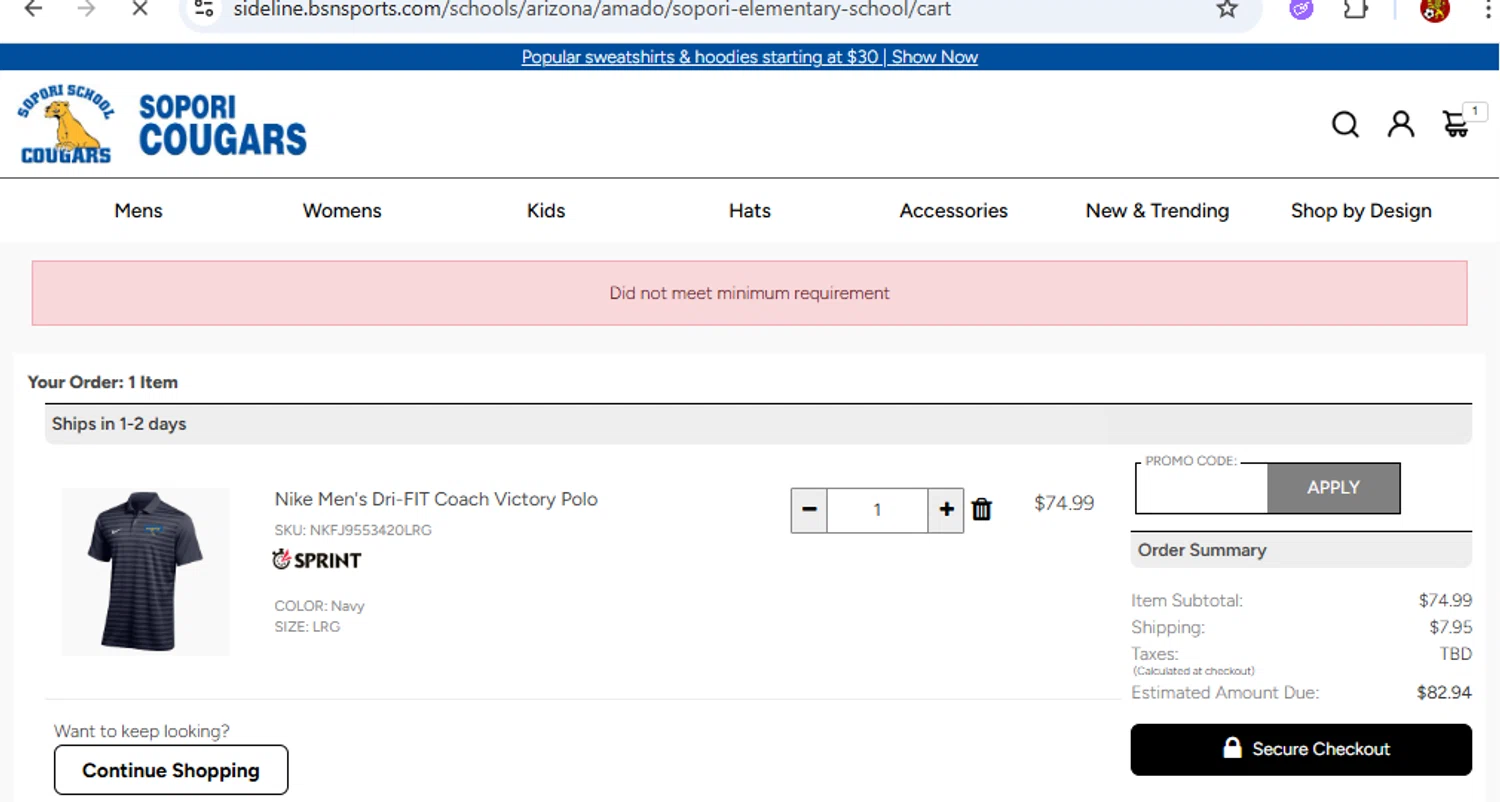This screenshot has height=802, width=1500.
Task: Increase polo quantity with plus button
Action: 946,510
